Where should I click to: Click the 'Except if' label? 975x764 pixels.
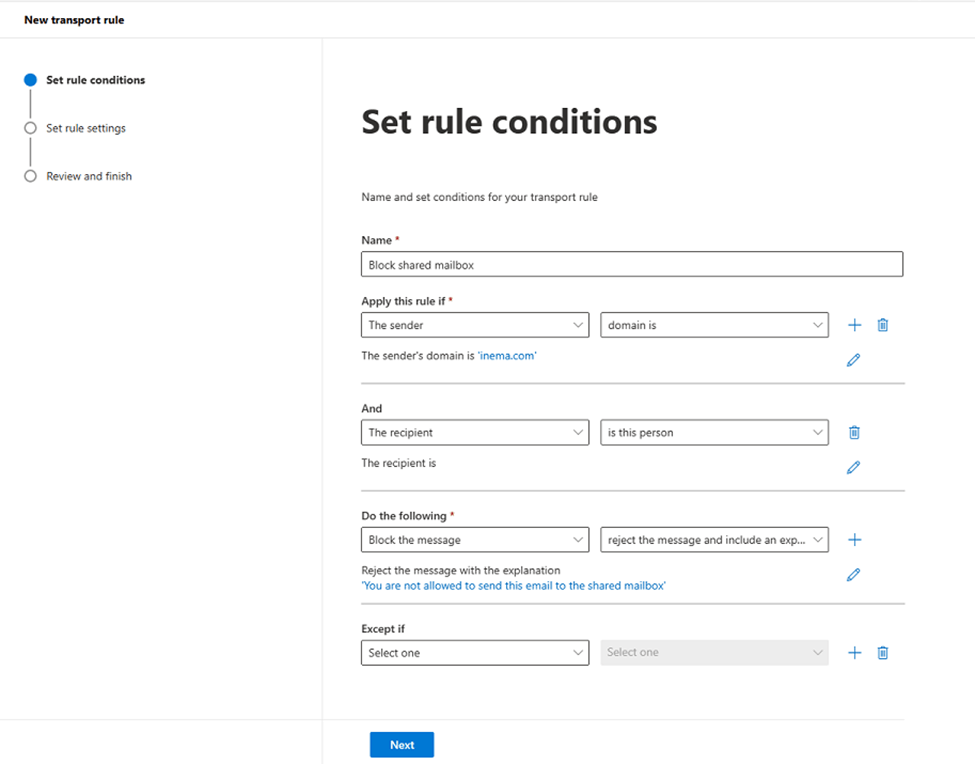pyautogui.click(x=383, y=628)
